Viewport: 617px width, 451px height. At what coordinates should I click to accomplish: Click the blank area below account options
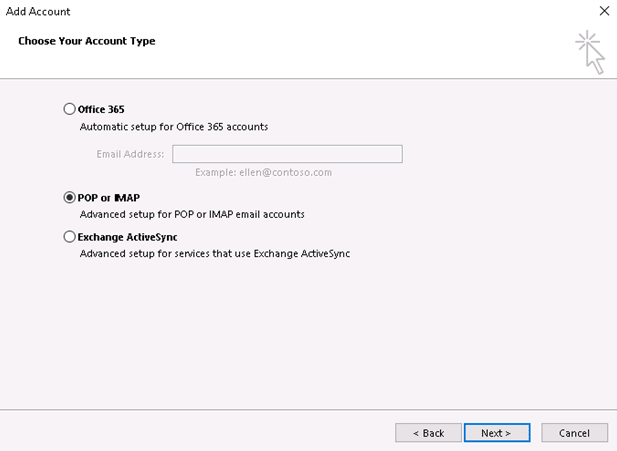tap(308, 335)
